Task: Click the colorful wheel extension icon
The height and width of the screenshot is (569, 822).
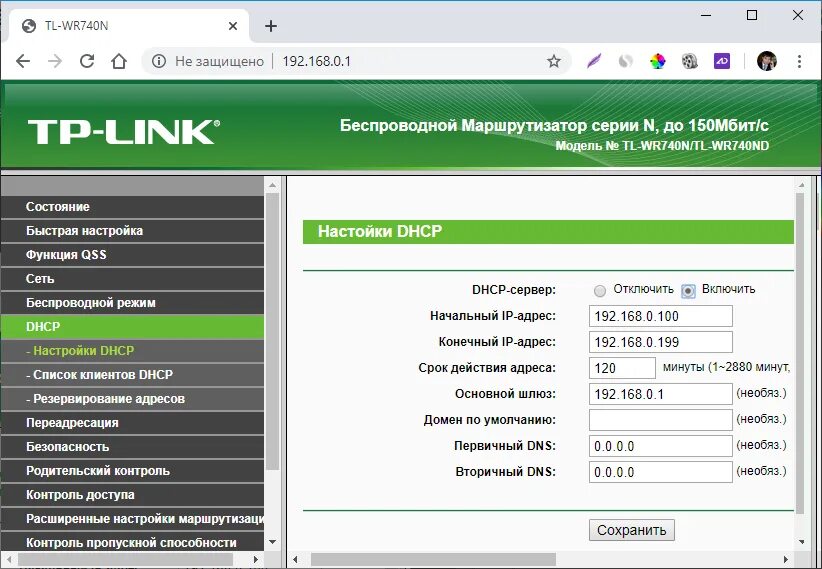Action: pyautogui.click(x=657, y=61)
